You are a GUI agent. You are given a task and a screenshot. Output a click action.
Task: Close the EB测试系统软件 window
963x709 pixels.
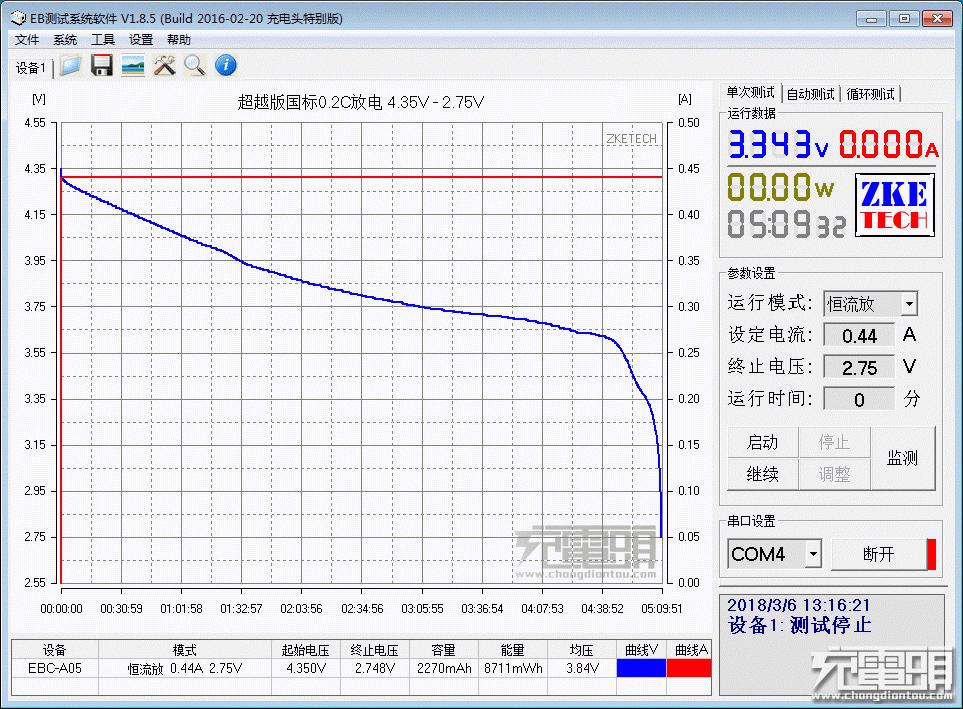point(937,18)
